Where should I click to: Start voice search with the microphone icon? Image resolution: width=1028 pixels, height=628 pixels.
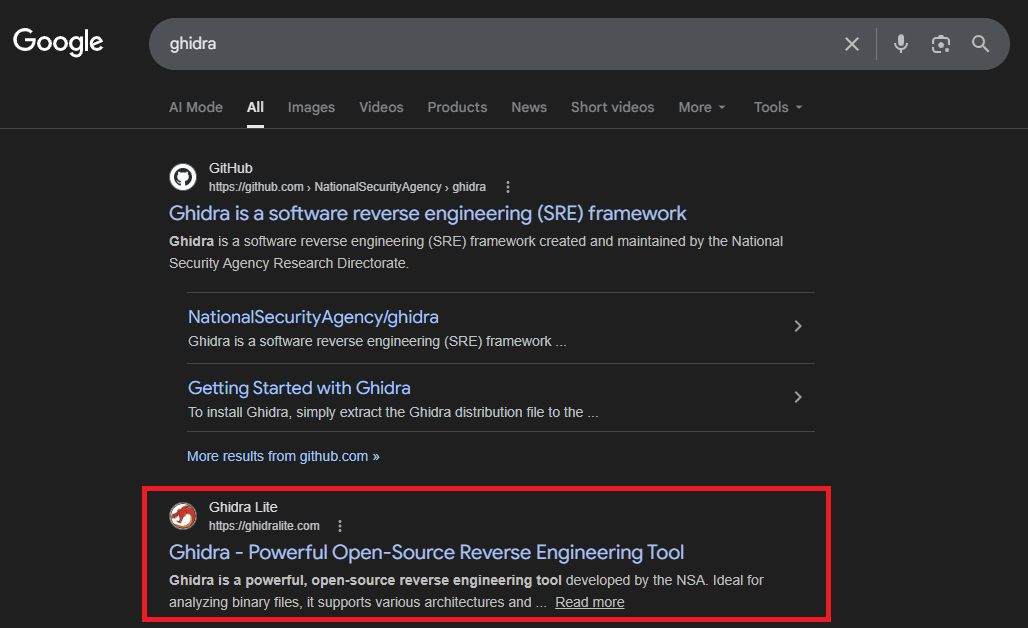click(901, 44)
